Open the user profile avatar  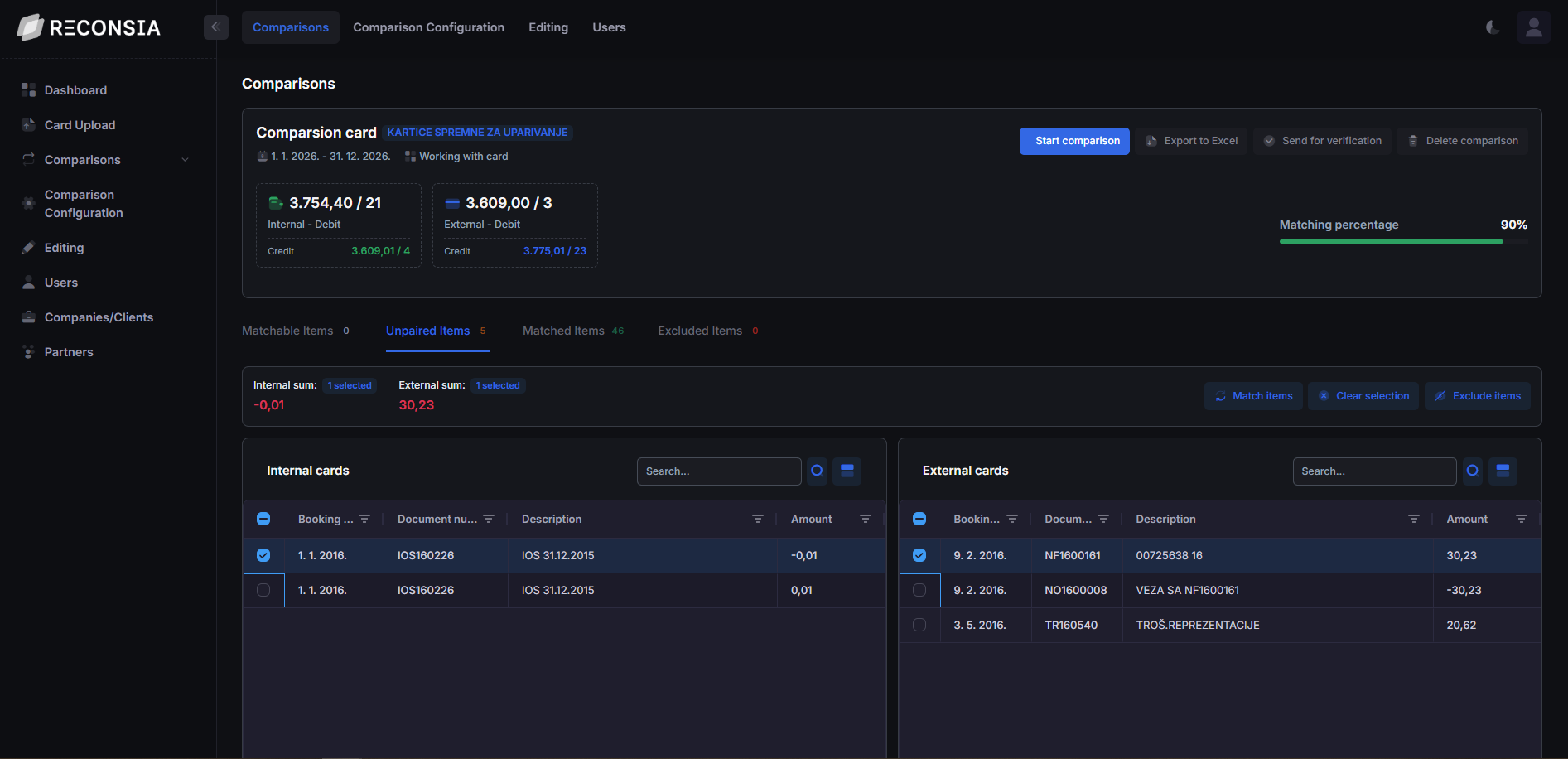point(1533,27)
